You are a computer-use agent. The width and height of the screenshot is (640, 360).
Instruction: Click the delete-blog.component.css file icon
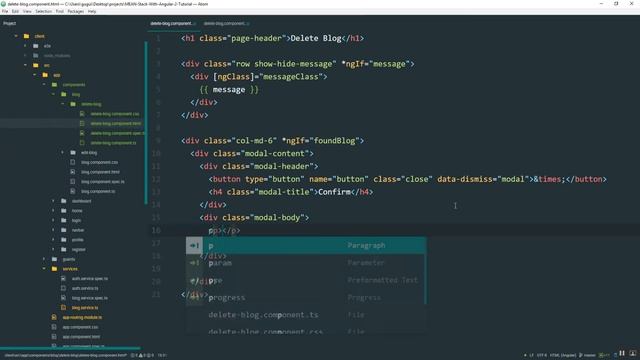[x=82, y=114]
